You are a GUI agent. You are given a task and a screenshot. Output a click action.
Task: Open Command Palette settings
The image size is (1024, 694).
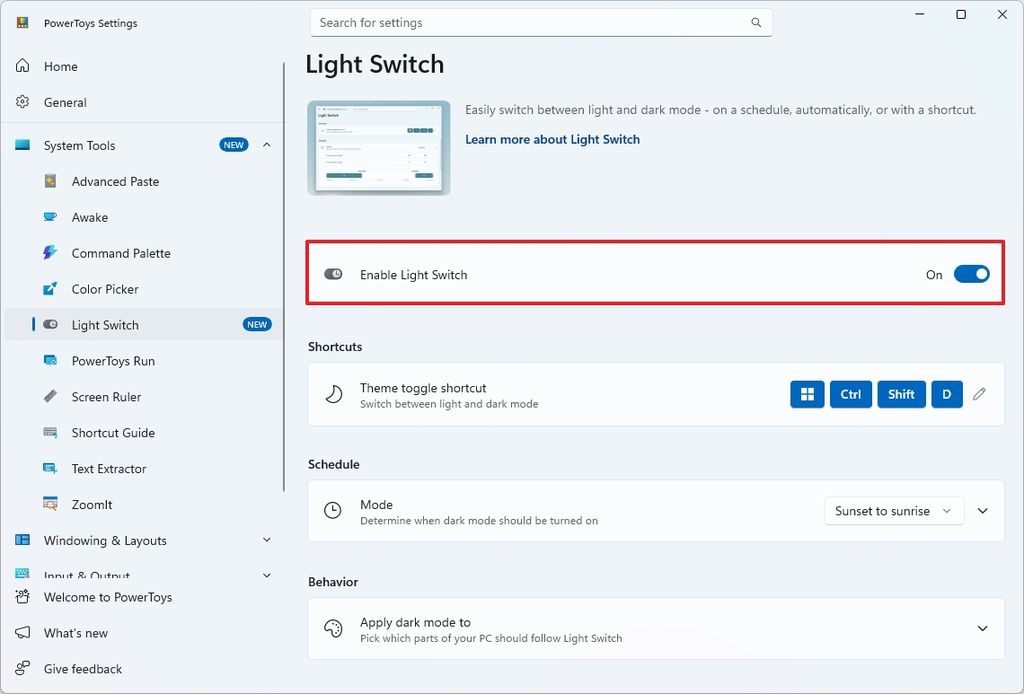coord(143,253)
